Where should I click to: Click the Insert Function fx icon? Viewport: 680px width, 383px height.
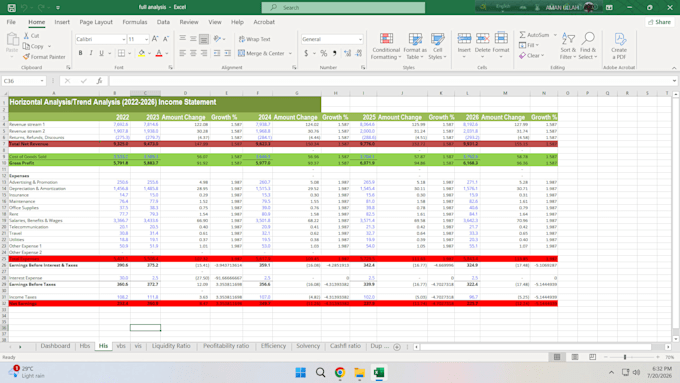(99, 81)
